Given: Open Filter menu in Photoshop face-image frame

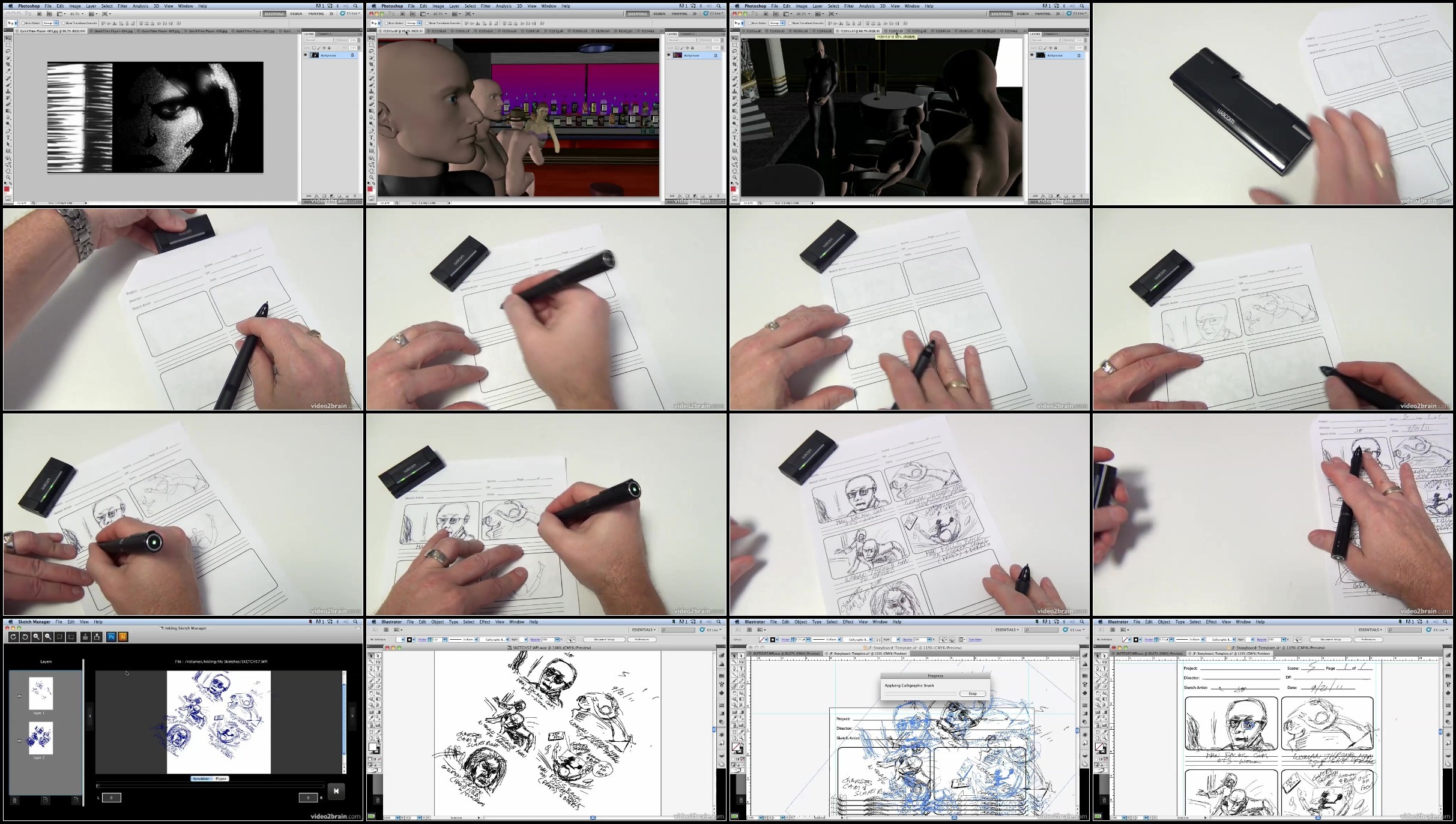Looking at the screenshot, I should (122, 6).
